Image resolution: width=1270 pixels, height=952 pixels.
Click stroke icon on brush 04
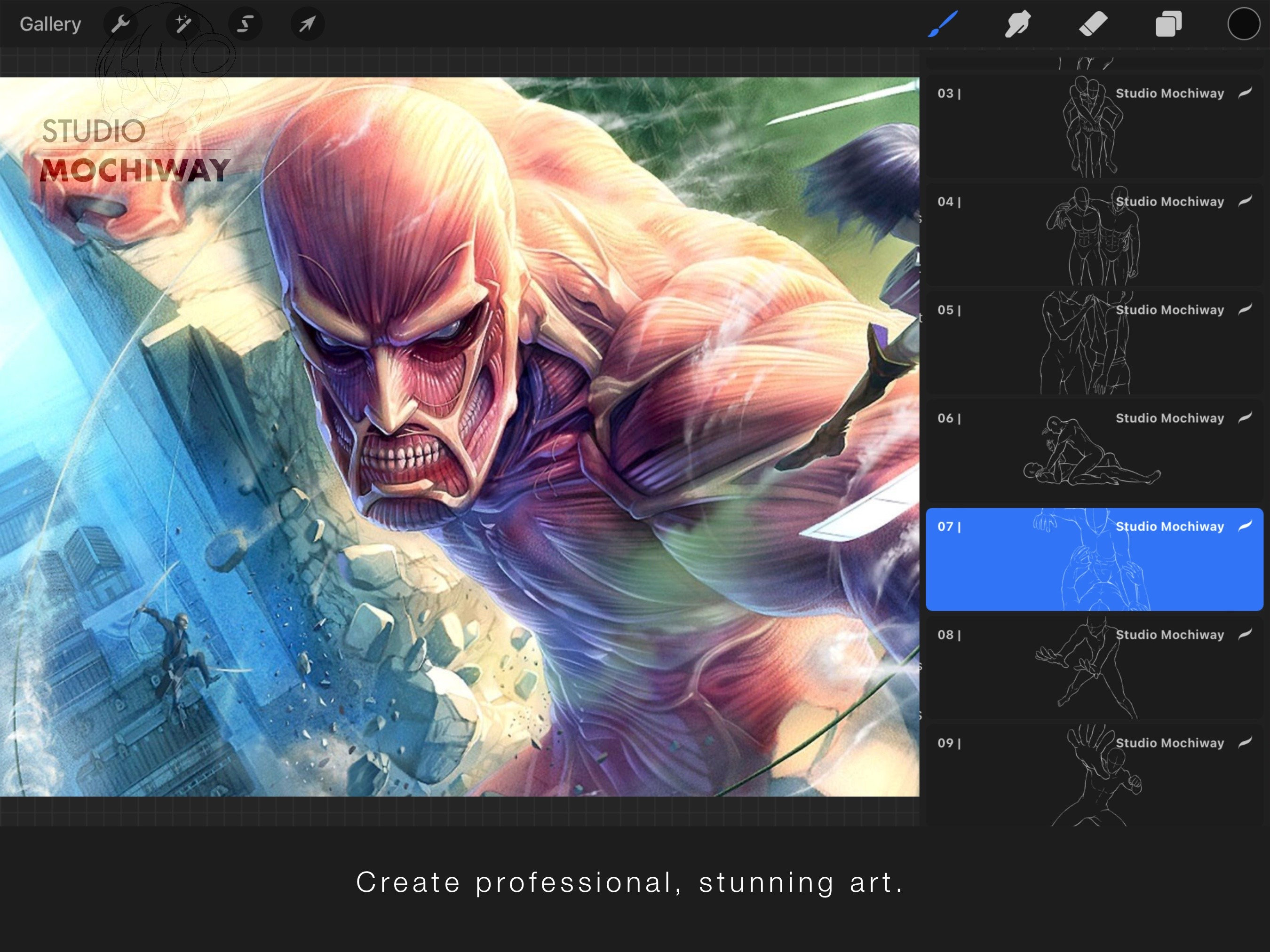[1245, 201]
